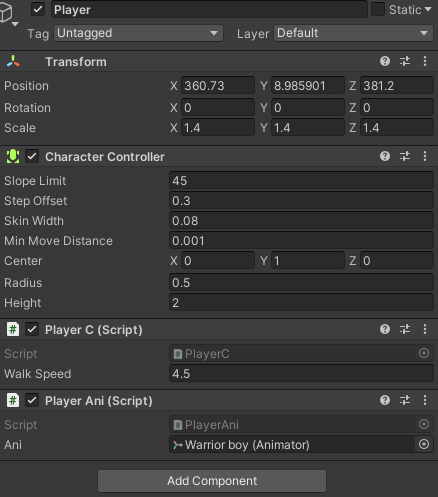Open Player C script three-dot menu
This screenshot has width=438, height=497.
point(425,329)
